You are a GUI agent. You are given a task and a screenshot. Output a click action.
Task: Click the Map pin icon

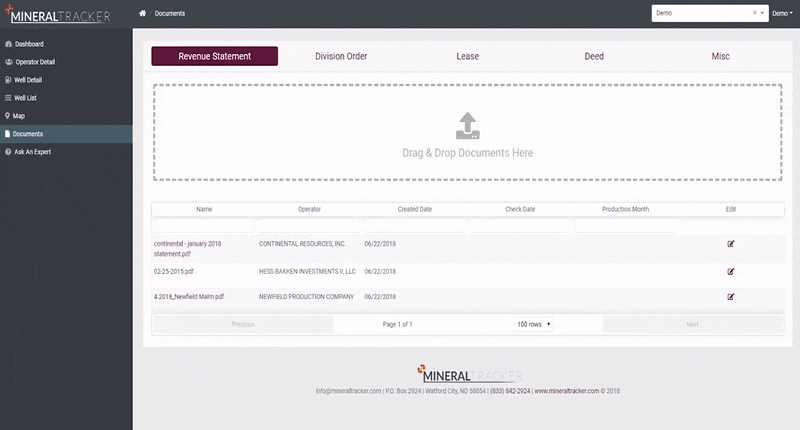coord(8,116)
